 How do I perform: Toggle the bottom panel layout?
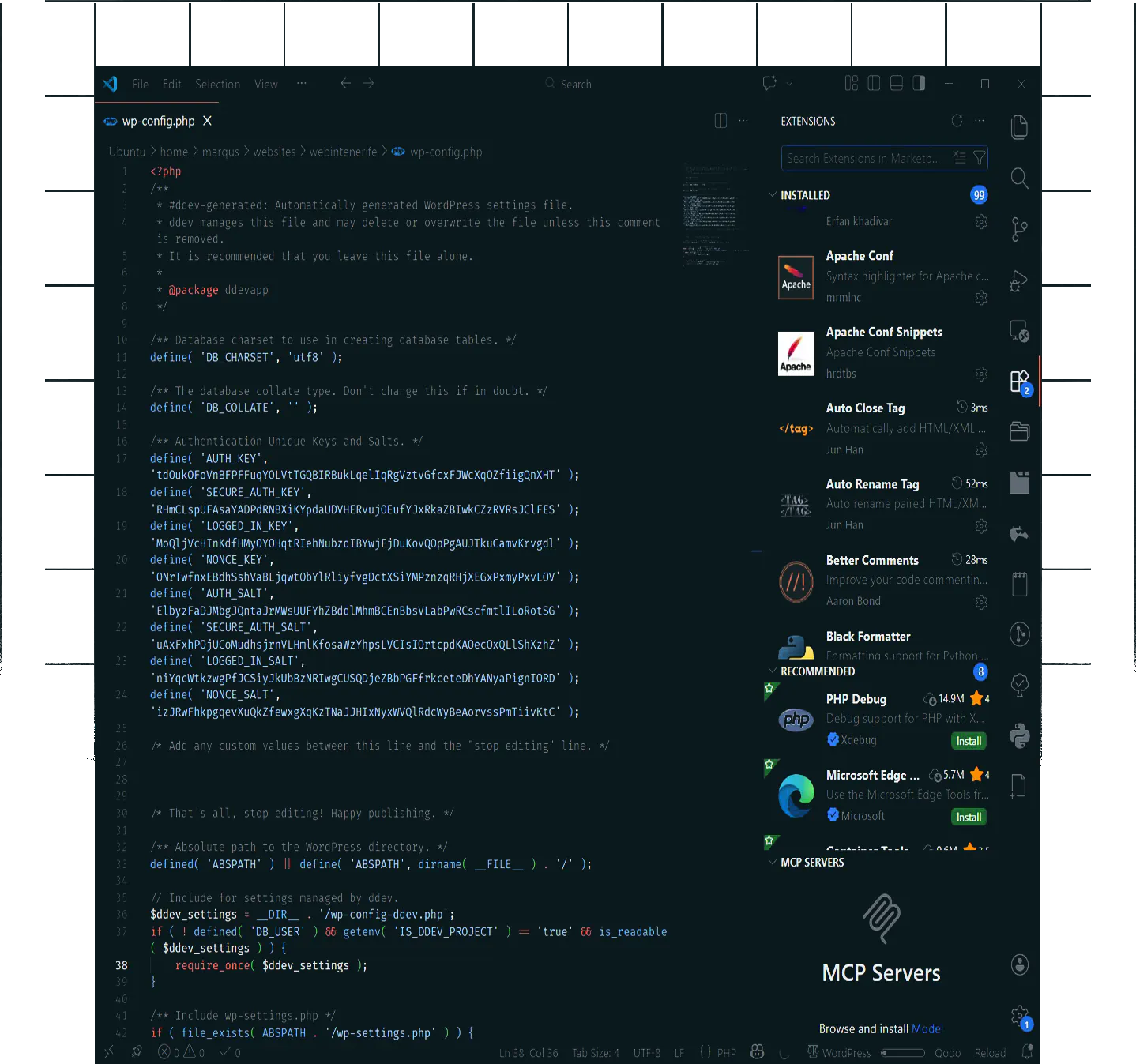[896, 84]
